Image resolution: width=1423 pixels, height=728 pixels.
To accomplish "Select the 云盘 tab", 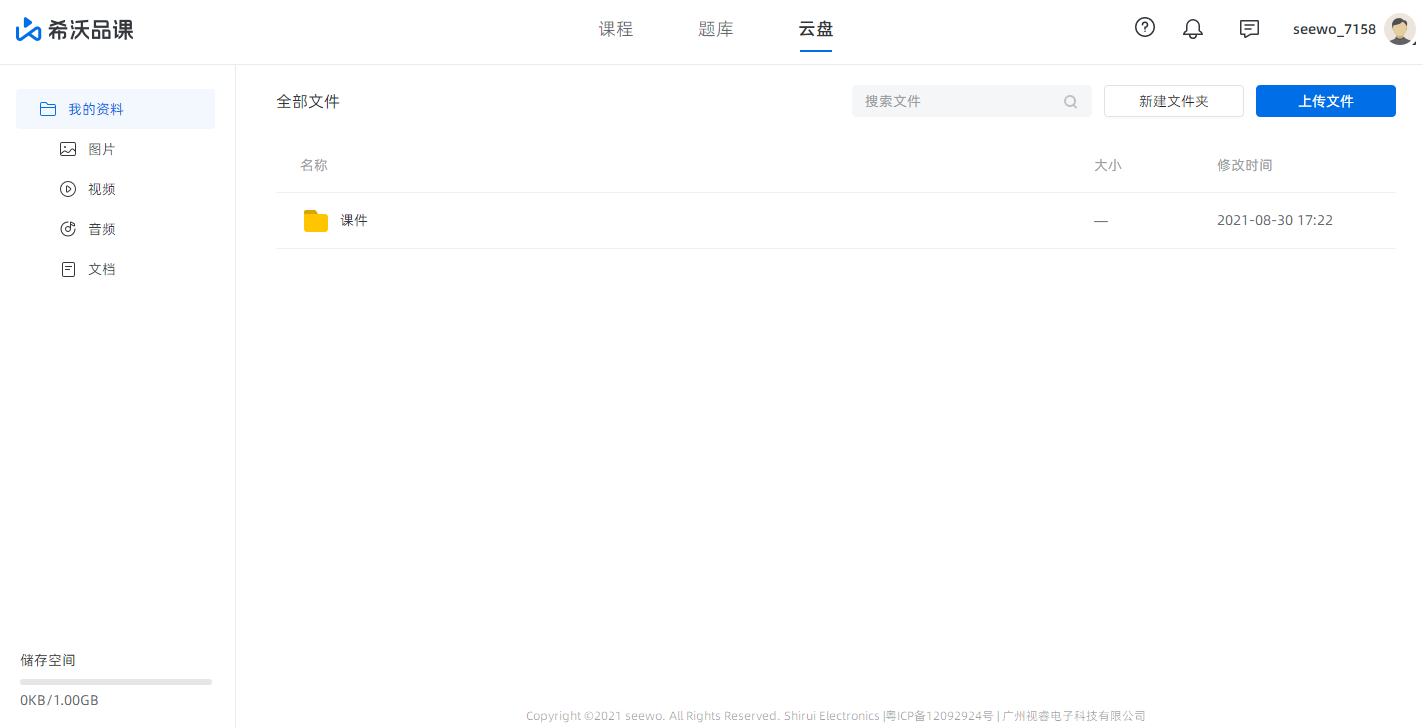I will 816,29.
